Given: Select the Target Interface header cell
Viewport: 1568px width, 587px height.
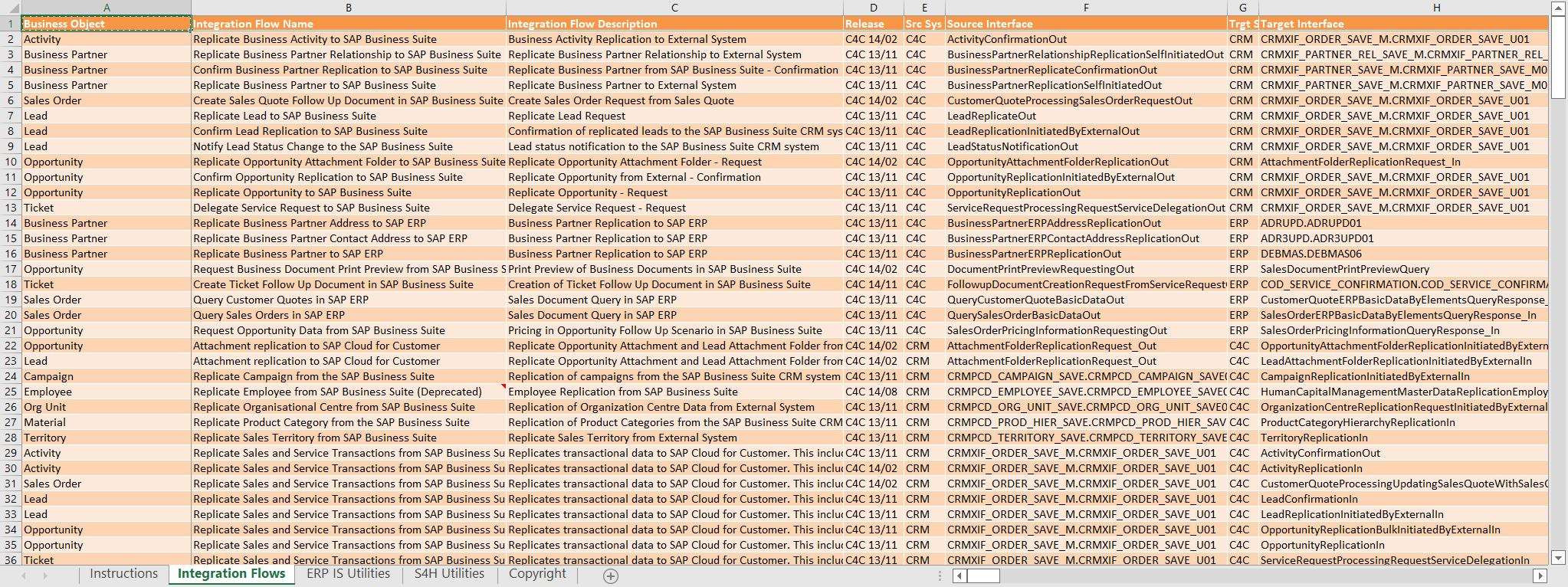Looking at the screenshot, I should [1403, 24].
